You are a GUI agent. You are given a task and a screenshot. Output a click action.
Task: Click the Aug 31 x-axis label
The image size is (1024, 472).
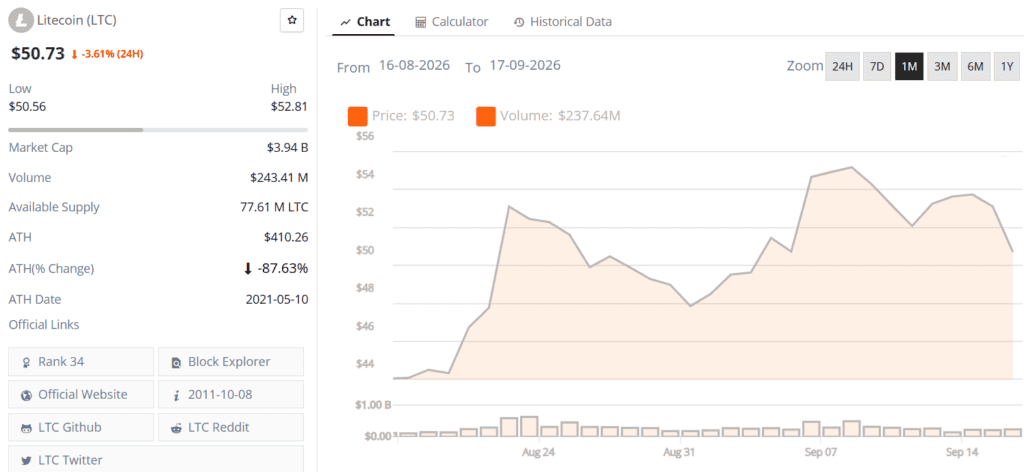tap(680, 452)
